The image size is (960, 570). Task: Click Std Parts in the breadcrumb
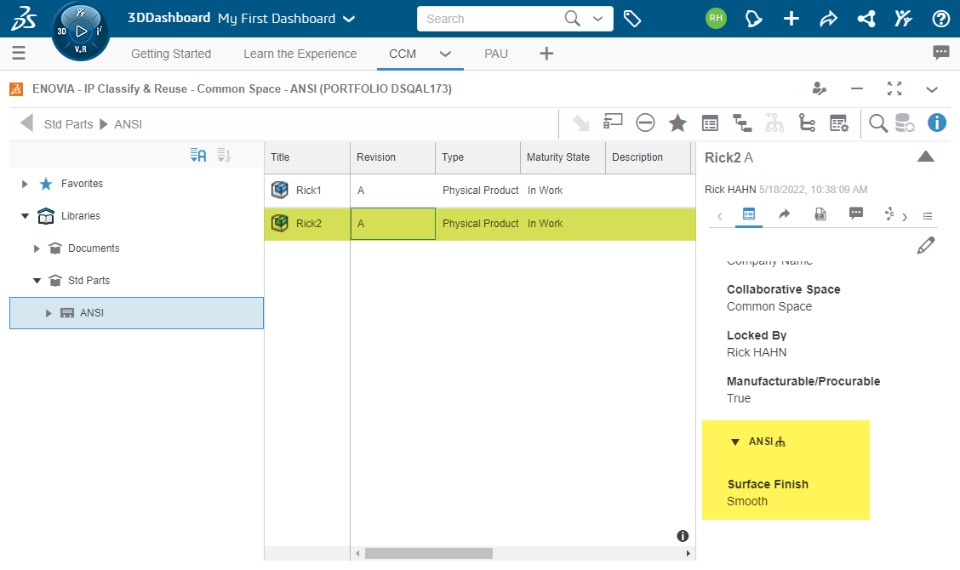click(68, 124)
